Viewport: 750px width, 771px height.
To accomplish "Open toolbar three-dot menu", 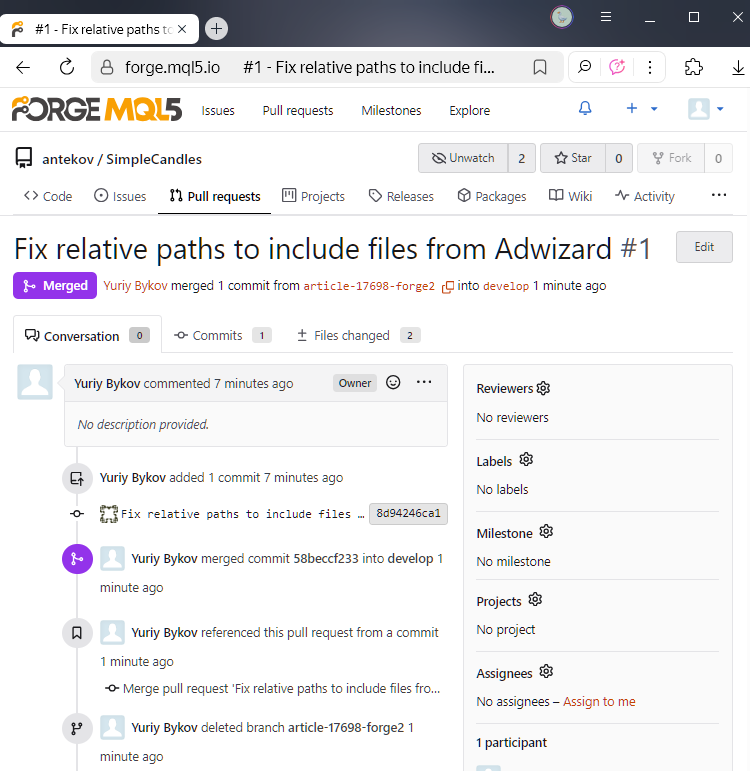I will [650, 67].
